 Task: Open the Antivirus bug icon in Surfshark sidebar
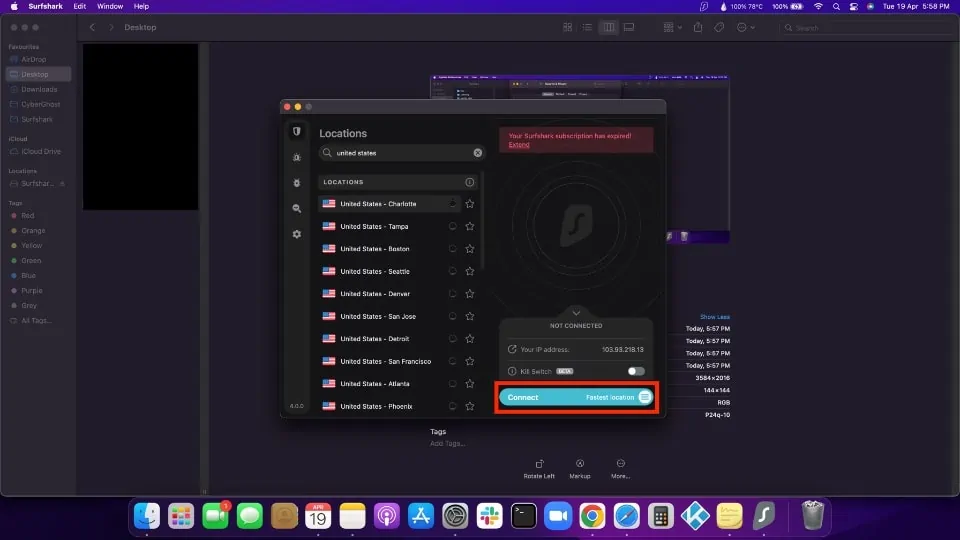297,183
